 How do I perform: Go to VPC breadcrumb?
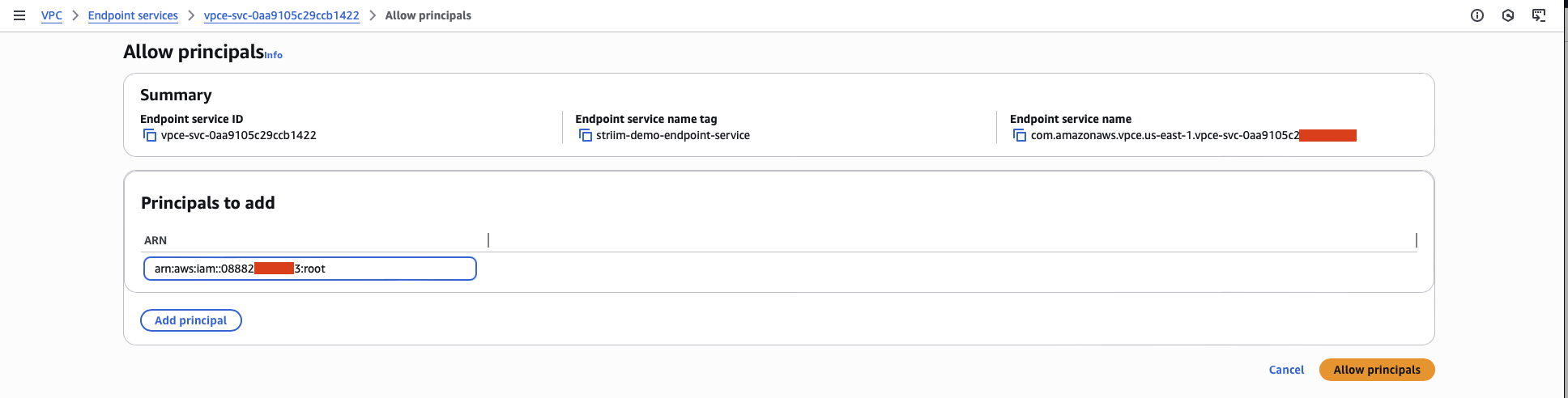pyautogui.click(x=52, y=15)
